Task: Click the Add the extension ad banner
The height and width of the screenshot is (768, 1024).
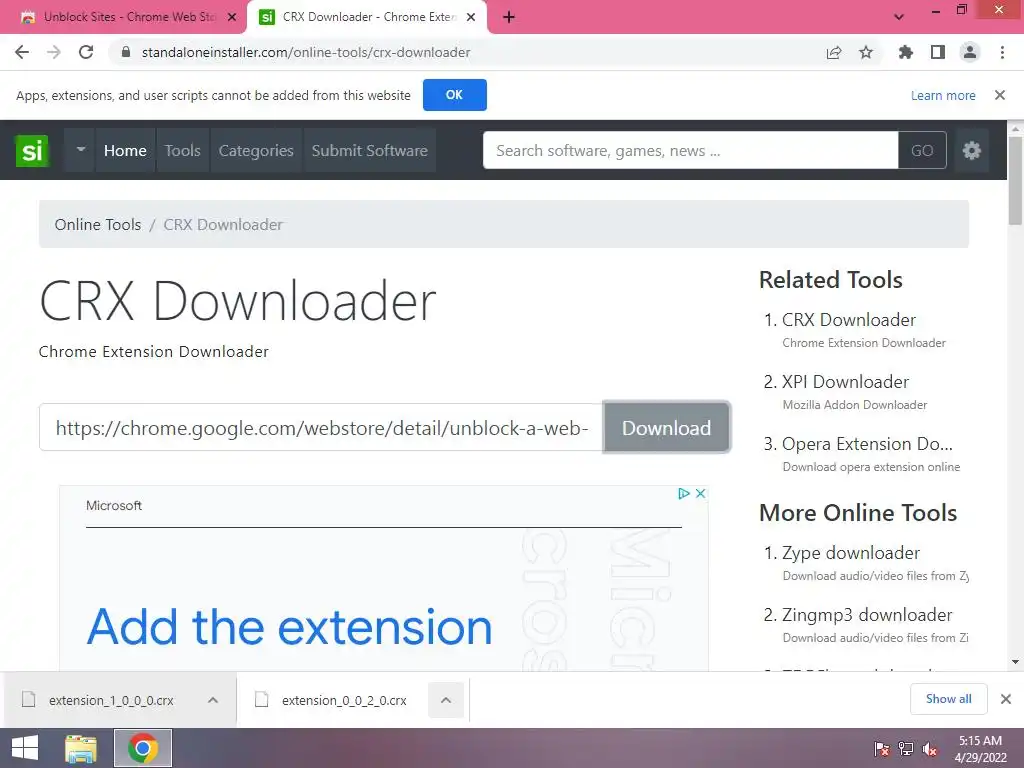Action: pyautogui.click(x=289, y=627)
